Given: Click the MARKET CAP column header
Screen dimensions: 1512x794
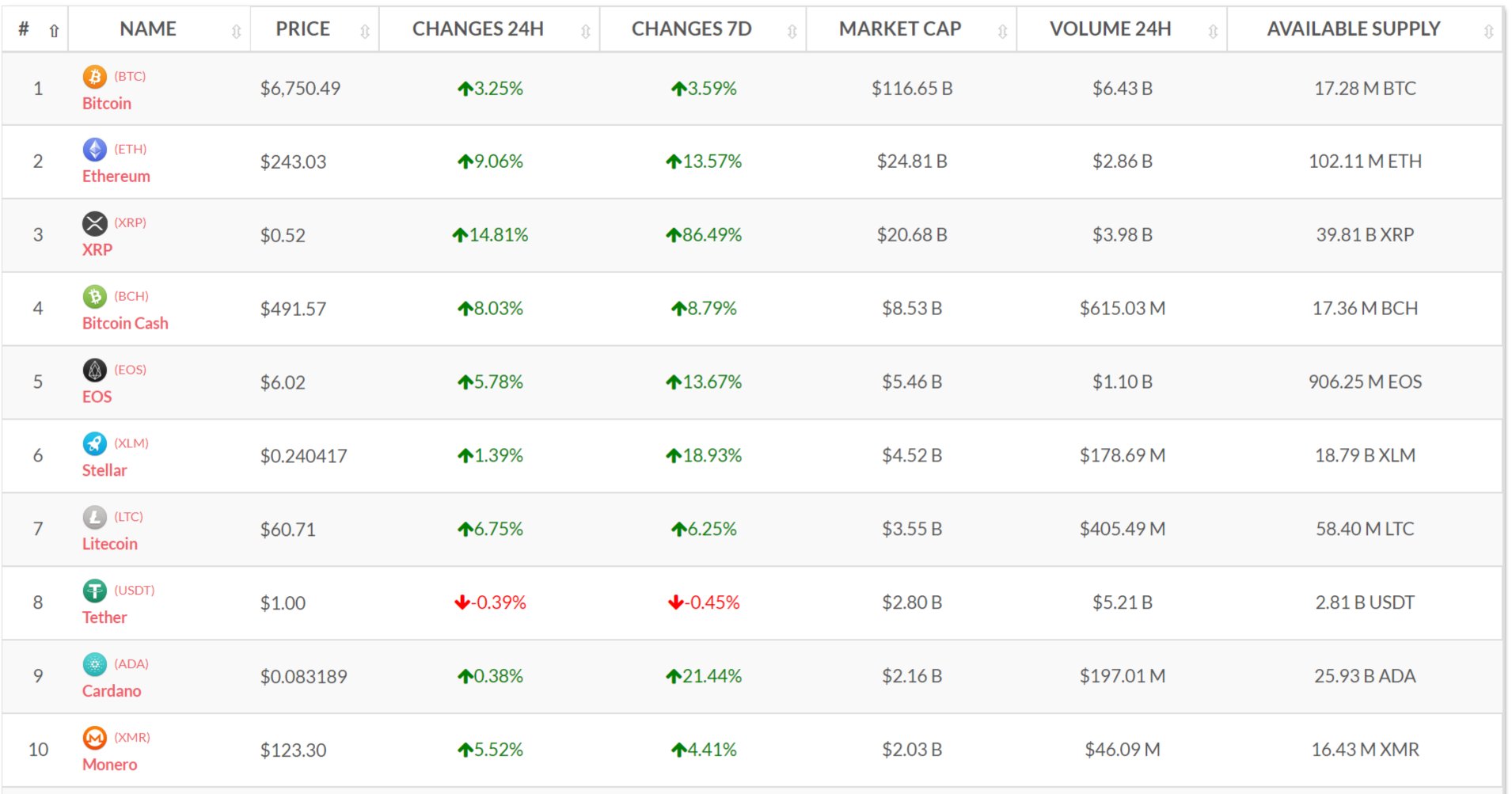Looking at the screenshot, I should pos(911,29).
